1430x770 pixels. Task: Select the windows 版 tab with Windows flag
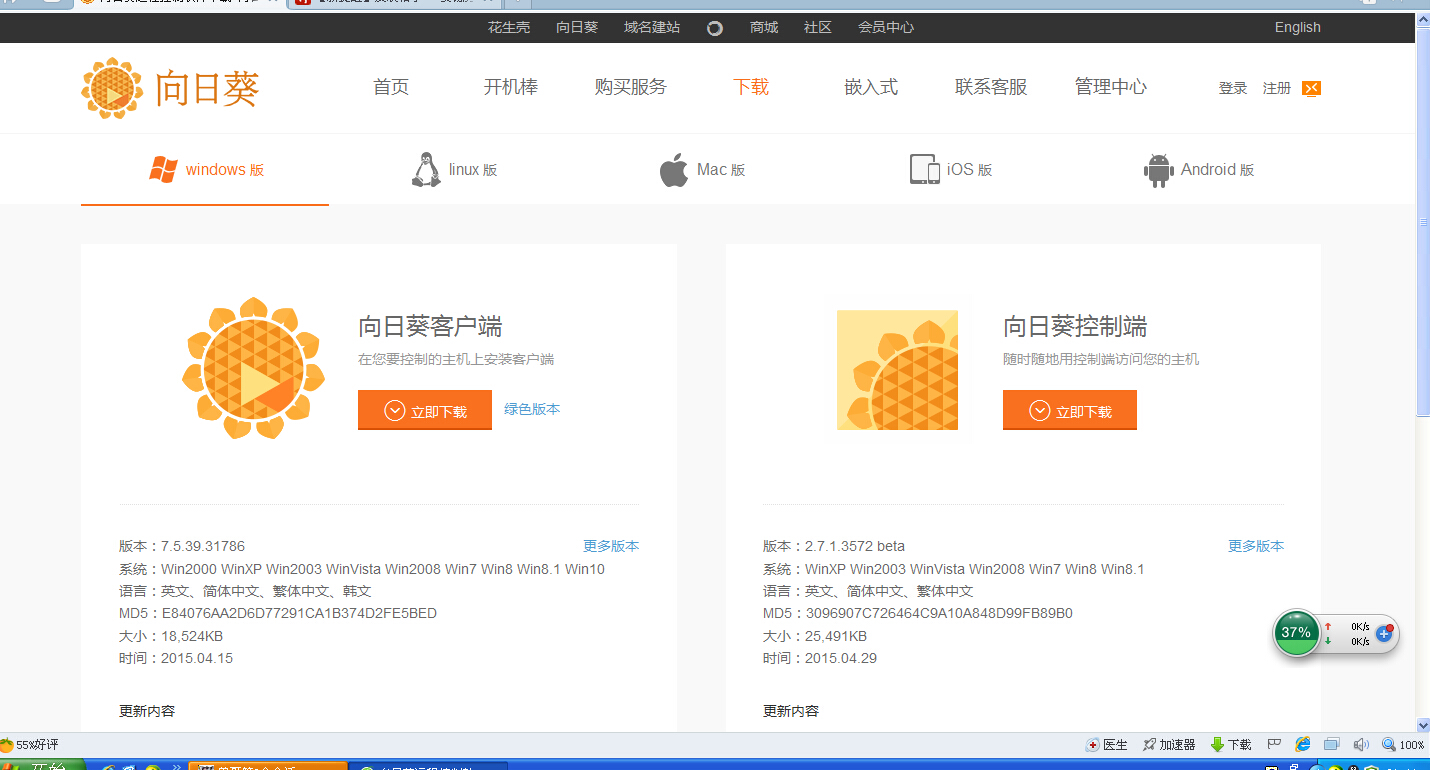[206, 170]
